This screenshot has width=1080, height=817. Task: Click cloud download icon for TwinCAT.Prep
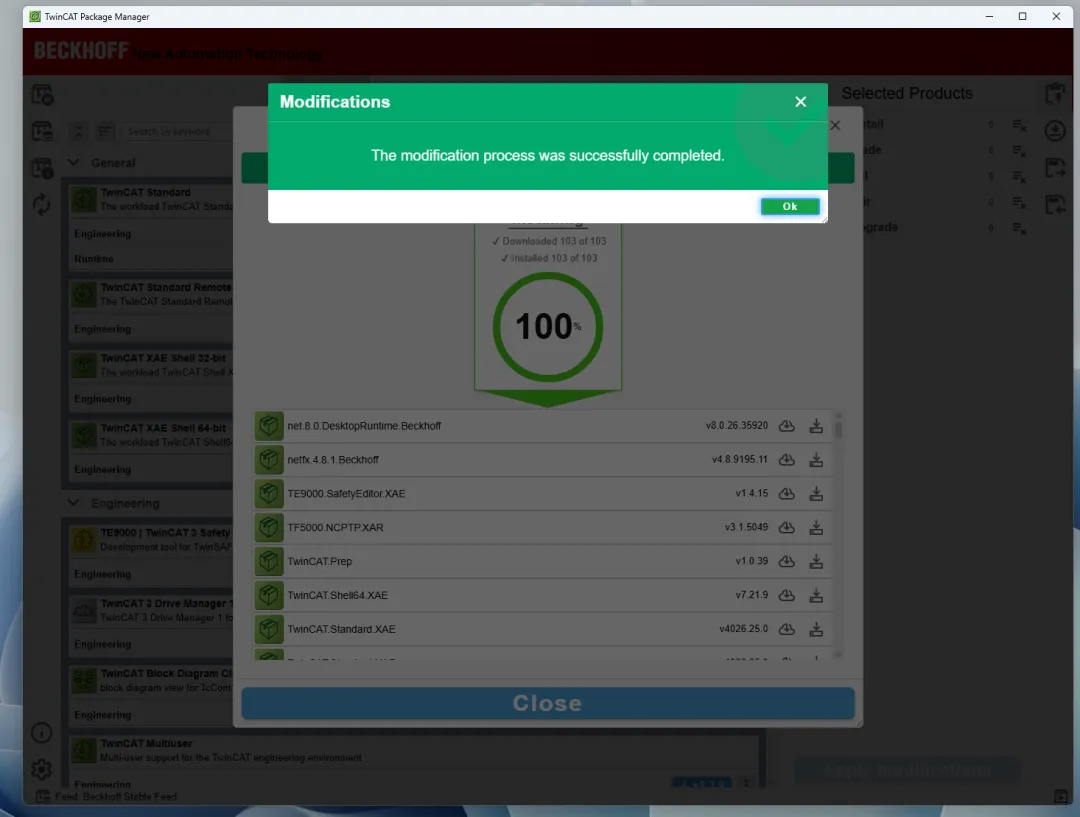pyautogui.click(x=787, y=561)
